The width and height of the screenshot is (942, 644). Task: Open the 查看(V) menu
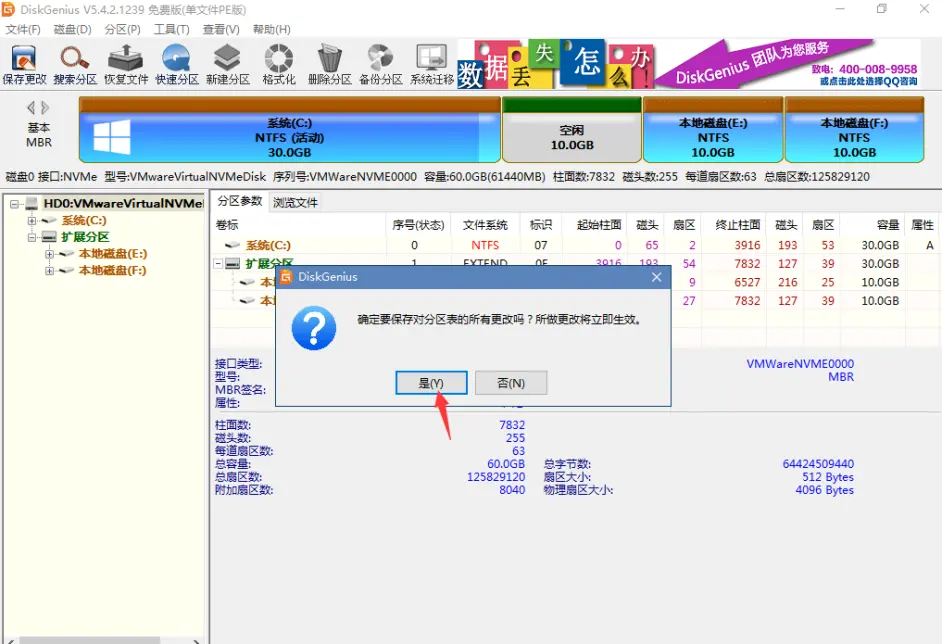(x=220, y=29)
